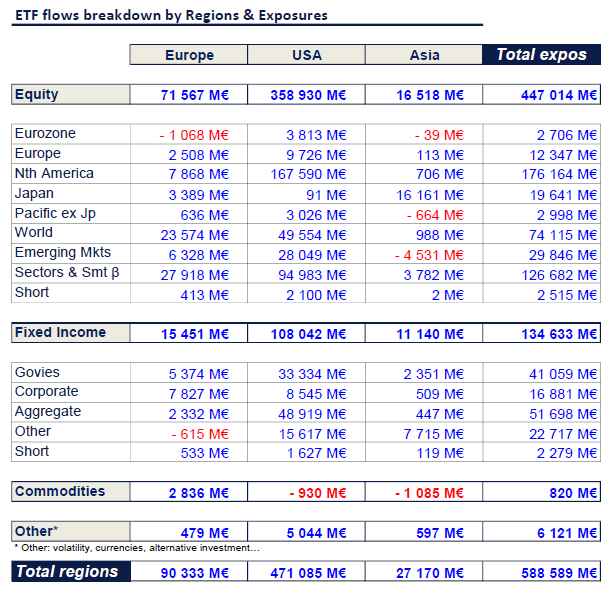Select the Govies row label
The width and height of the screenshot is (614, 594).
[x=37, y=372]
